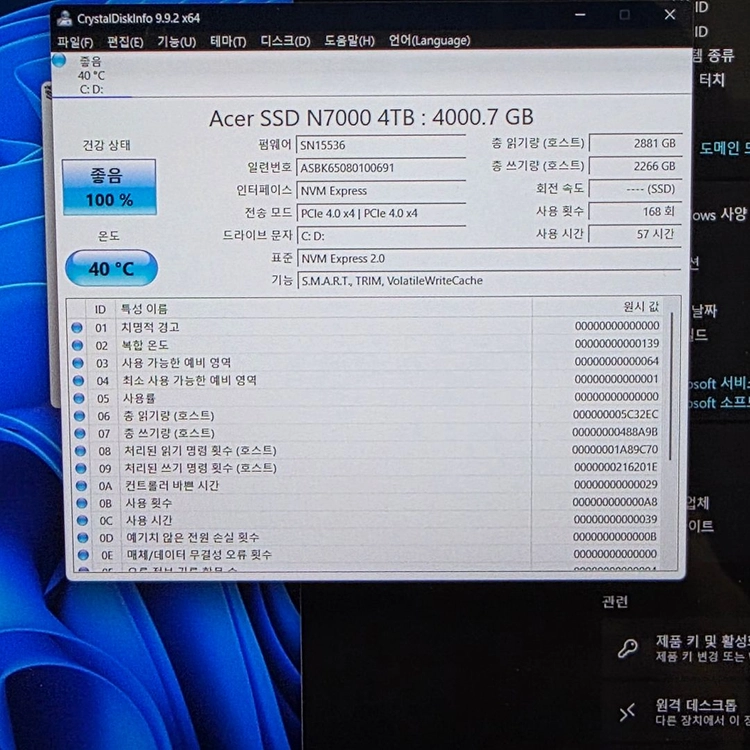Image resolution: width=750 pixels, height=750 pixels.
Task: Click the transfer mode field PCIe 4.0 x4
Action: click(x=381, y=213)
